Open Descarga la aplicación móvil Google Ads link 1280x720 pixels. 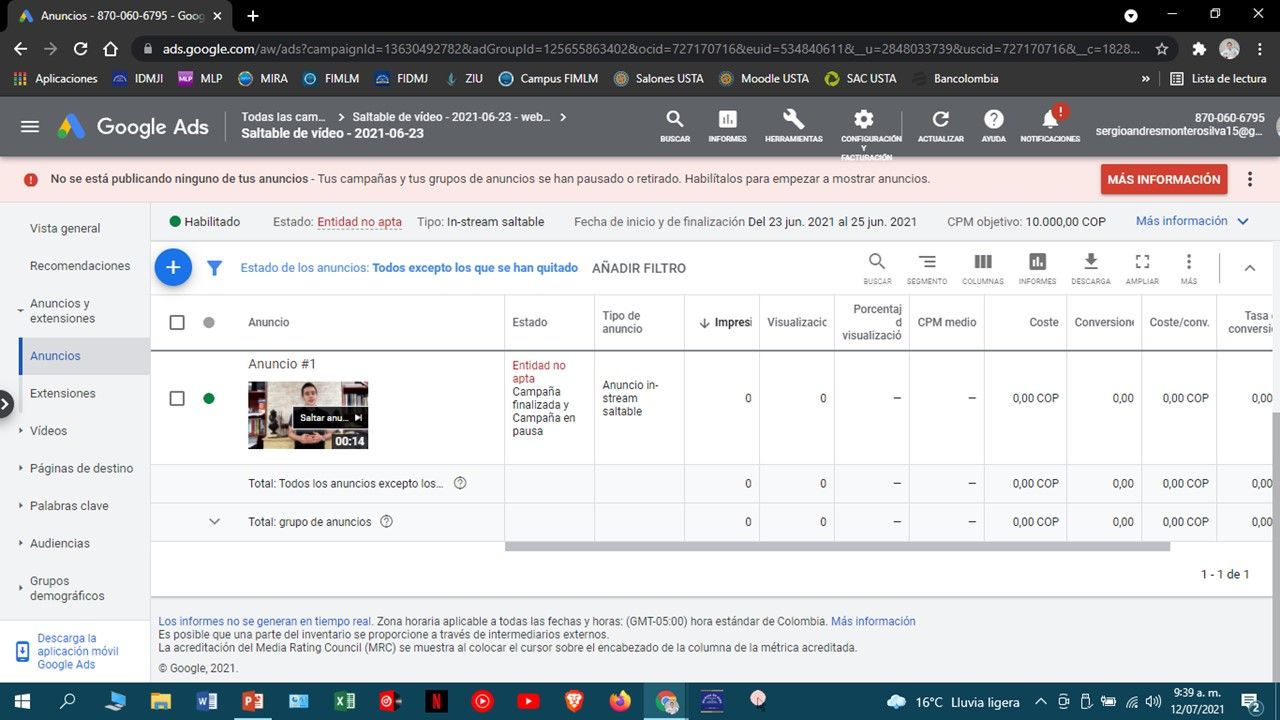78,651
